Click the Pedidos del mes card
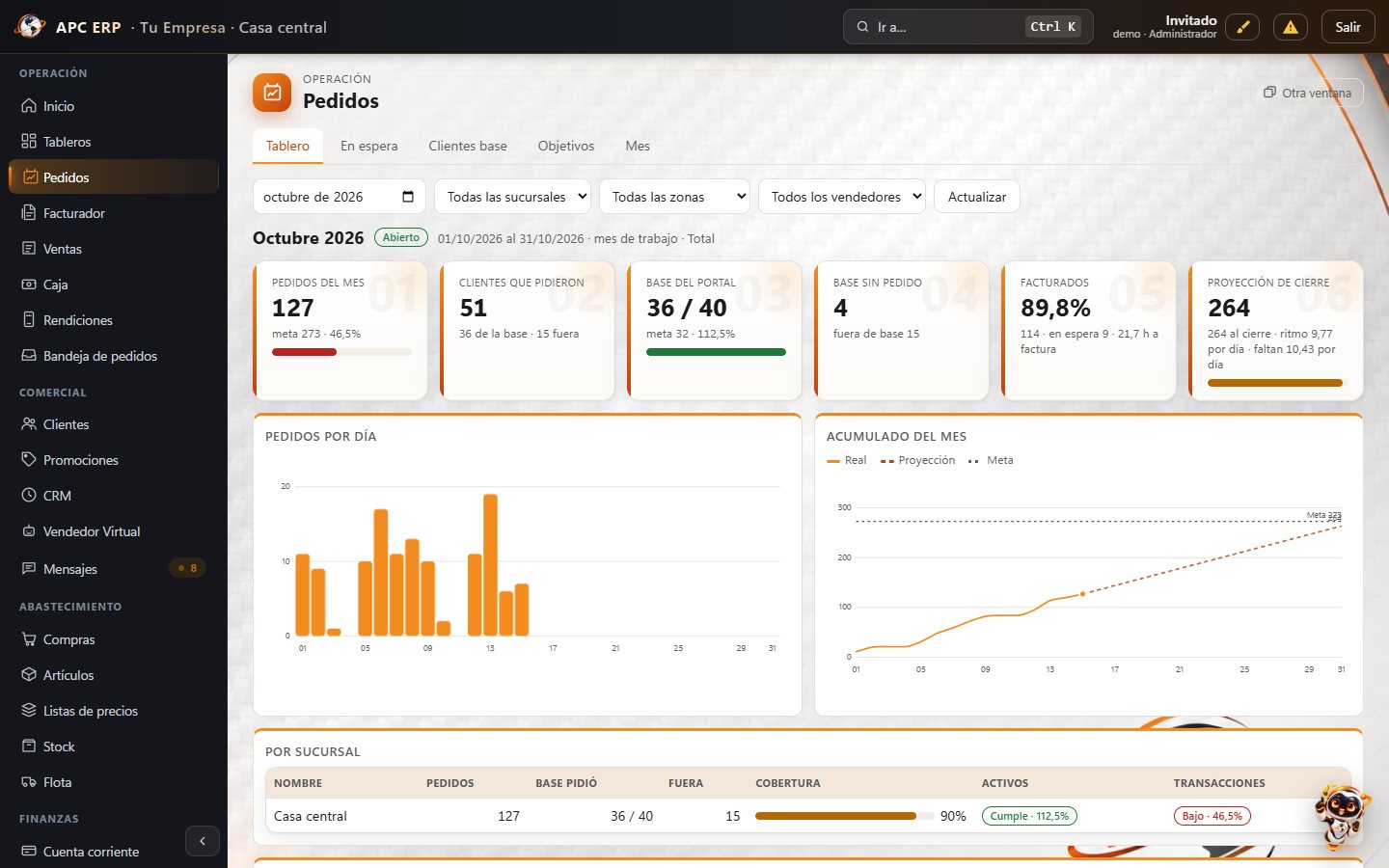Viewport: 1389px width, 868px height. [340, 331]
